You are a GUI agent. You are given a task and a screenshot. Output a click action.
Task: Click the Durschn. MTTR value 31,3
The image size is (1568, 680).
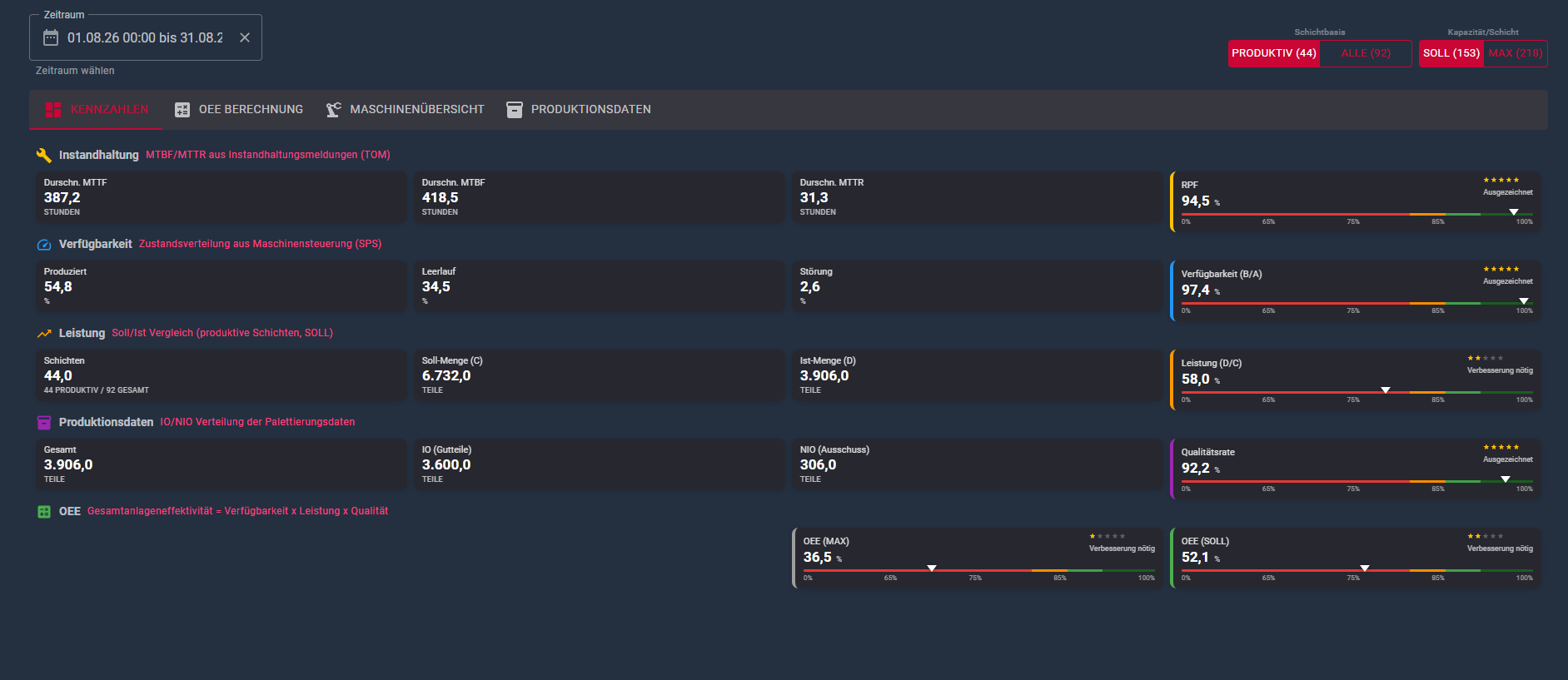click(x=814, y=198)
